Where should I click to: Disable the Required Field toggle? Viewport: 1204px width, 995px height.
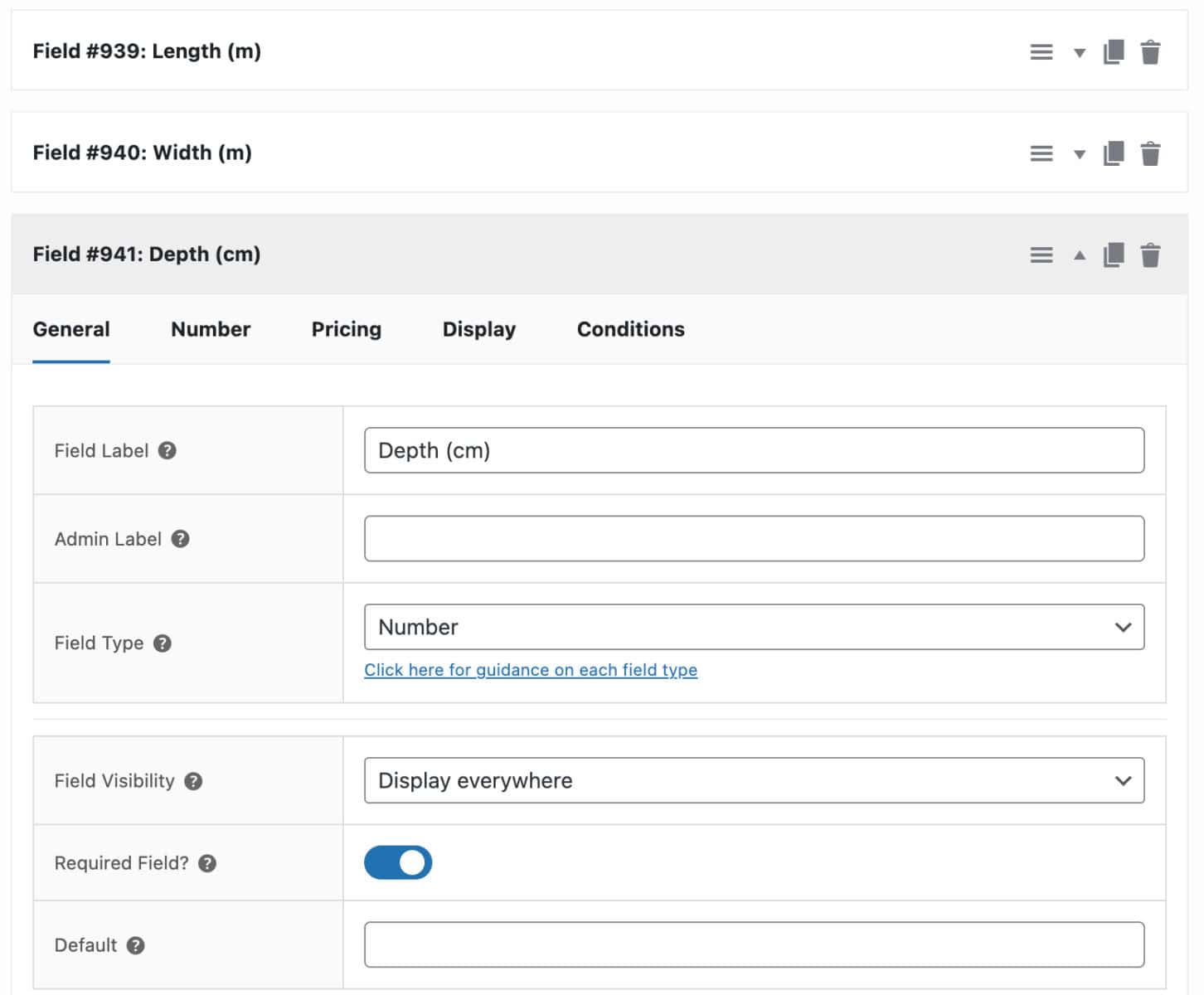coord(398,862)
